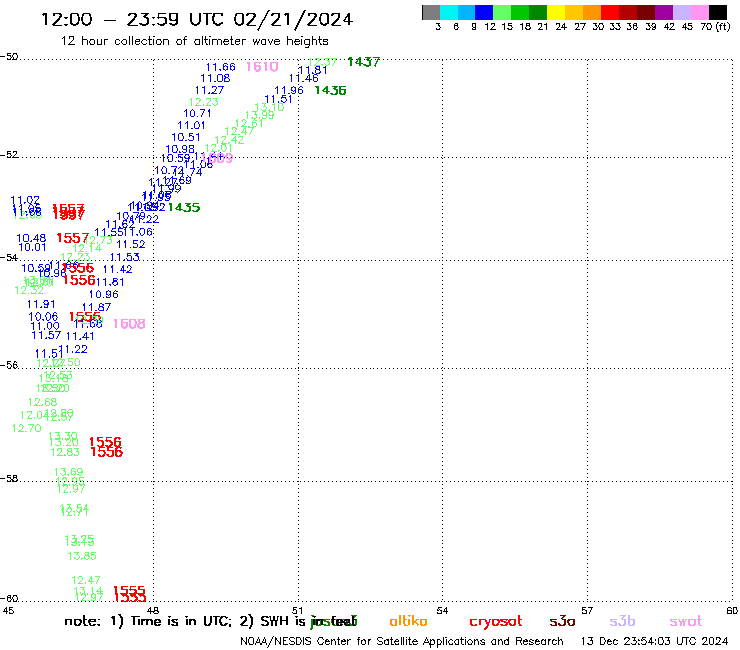
Task: Click the '70 (ft)' label on the color scale
Action: [x=715, y=26]
